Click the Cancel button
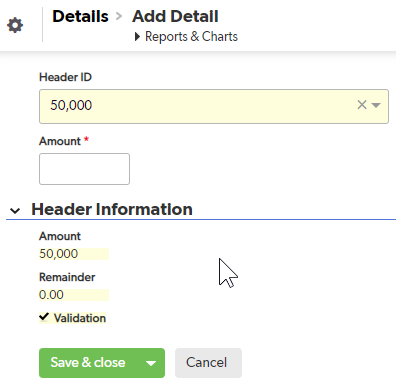 tap(208, 363)
